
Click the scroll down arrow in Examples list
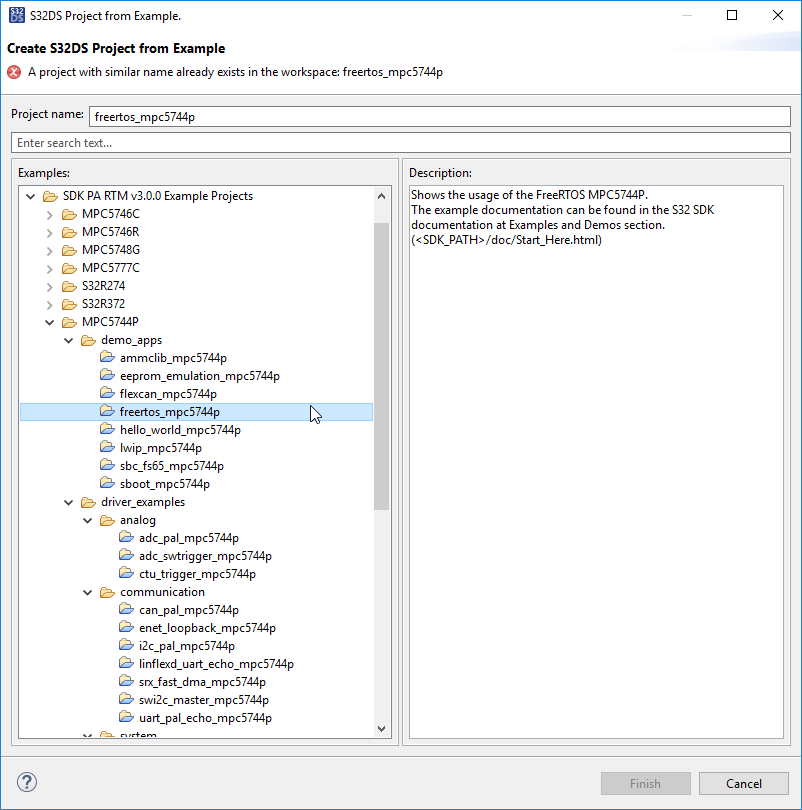pos(382,729)
